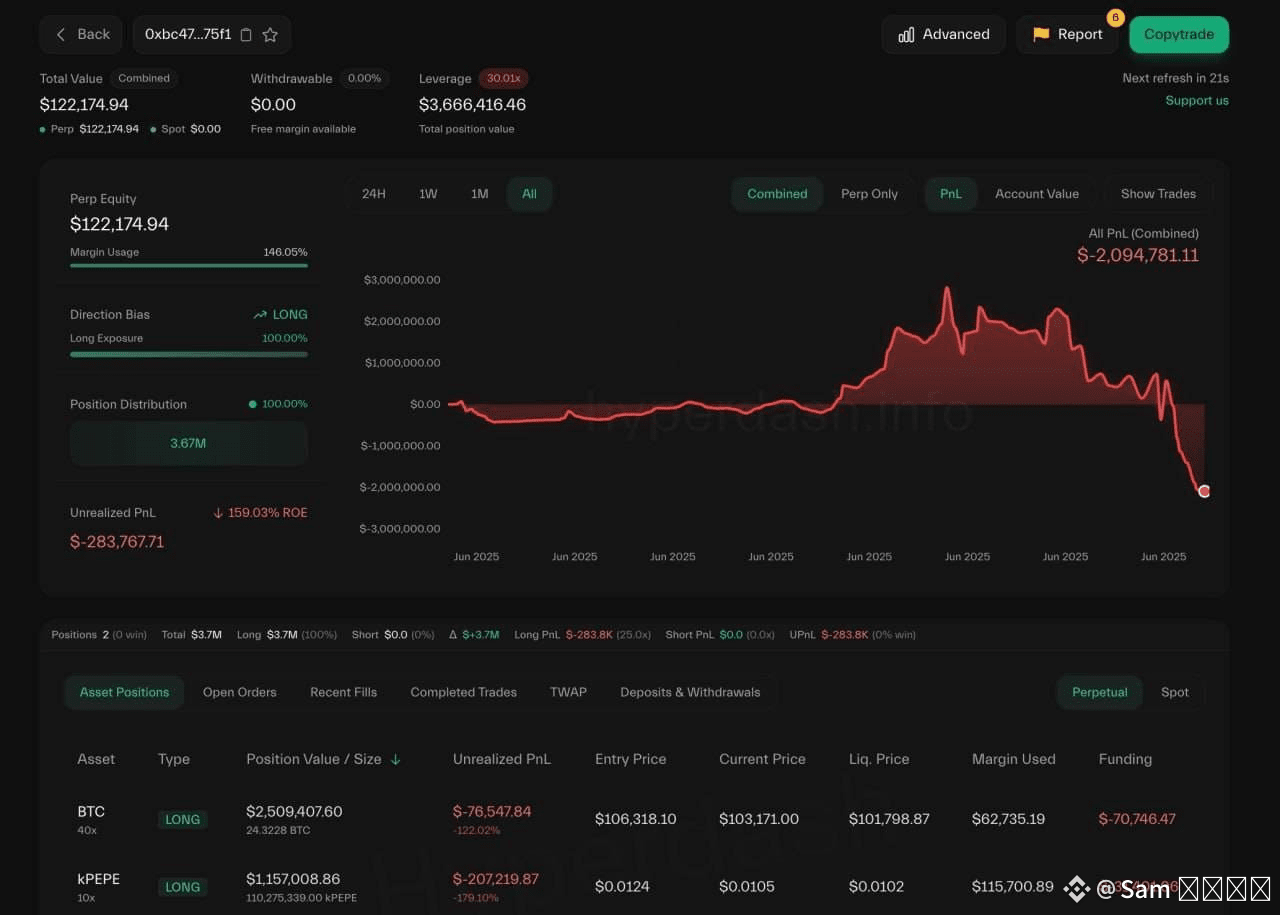Click the green Perp legend dot
Image resolution: width=1280 pixels, height=915 pixels.
tap(43, 129)
